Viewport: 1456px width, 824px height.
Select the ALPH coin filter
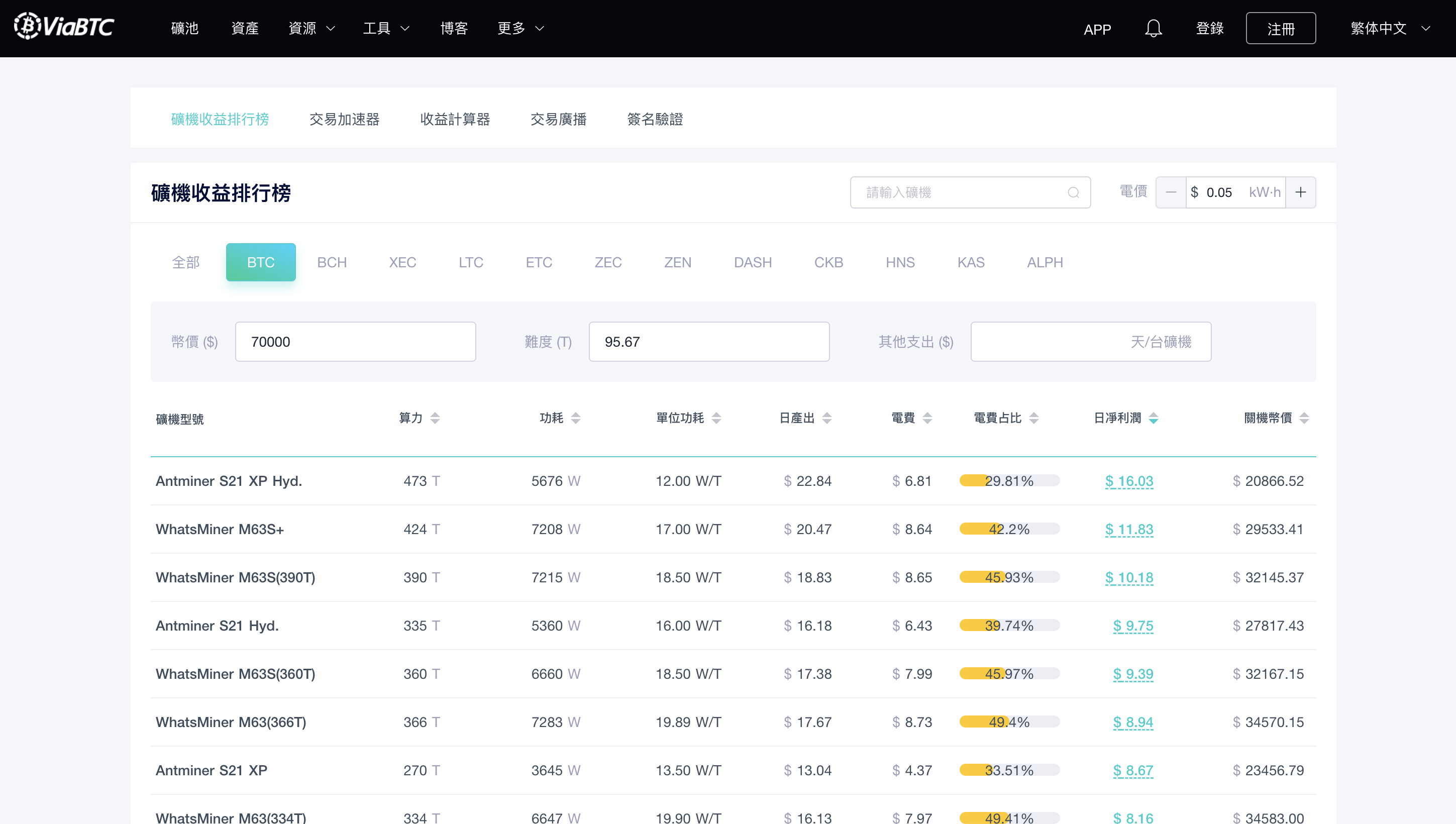coord(1045,263)
